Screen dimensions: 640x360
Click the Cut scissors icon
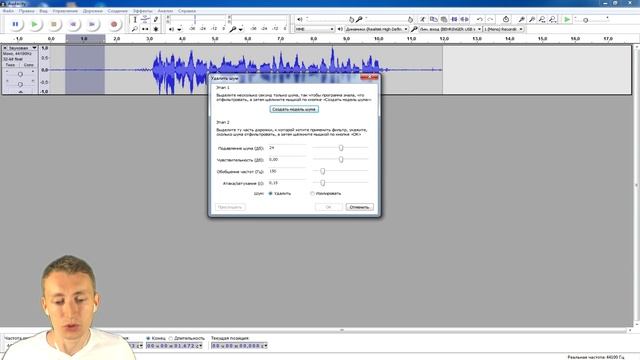point(423,19)
